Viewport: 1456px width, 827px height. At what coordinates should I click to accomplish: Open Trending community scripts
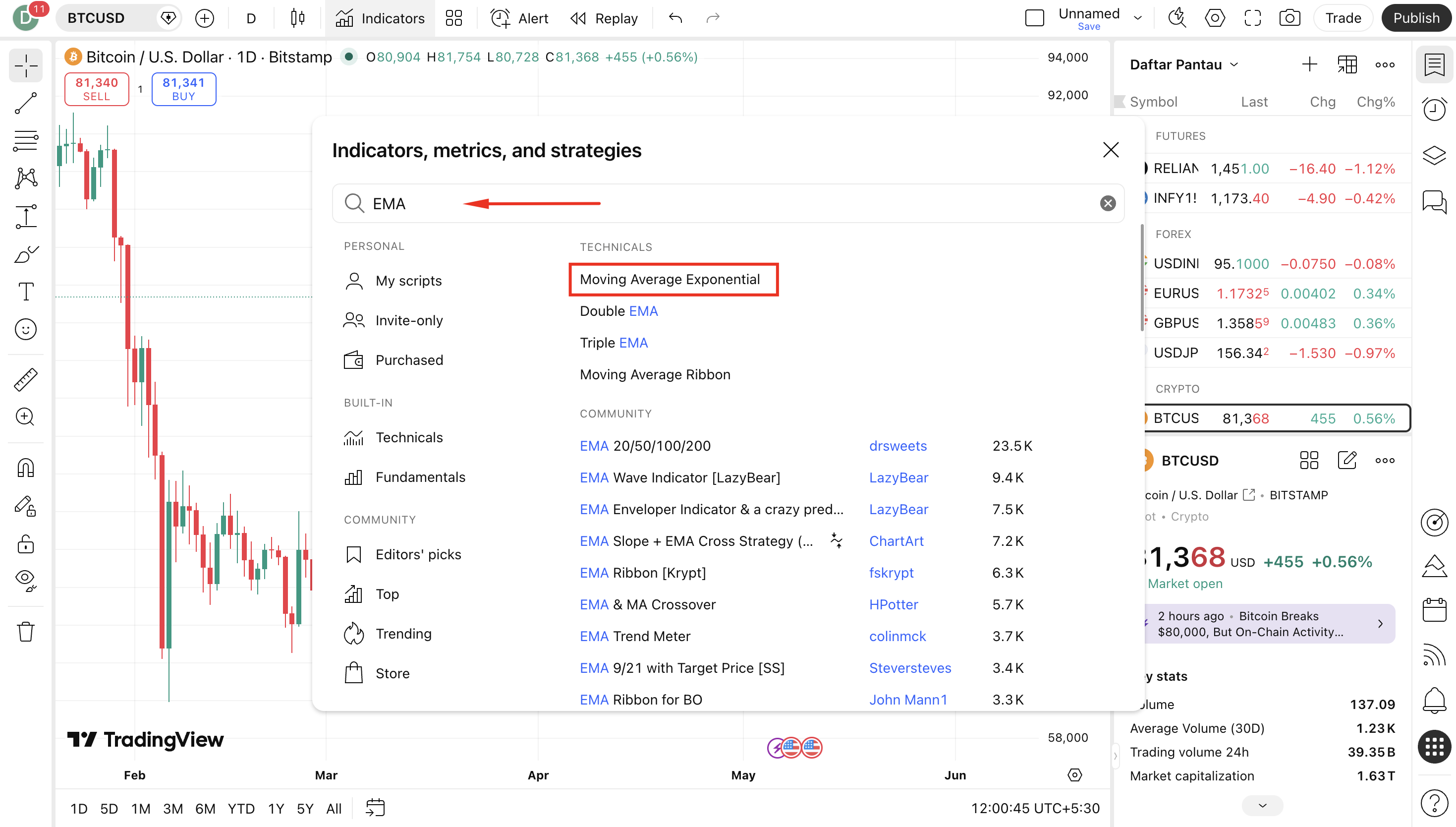point(403,634)
